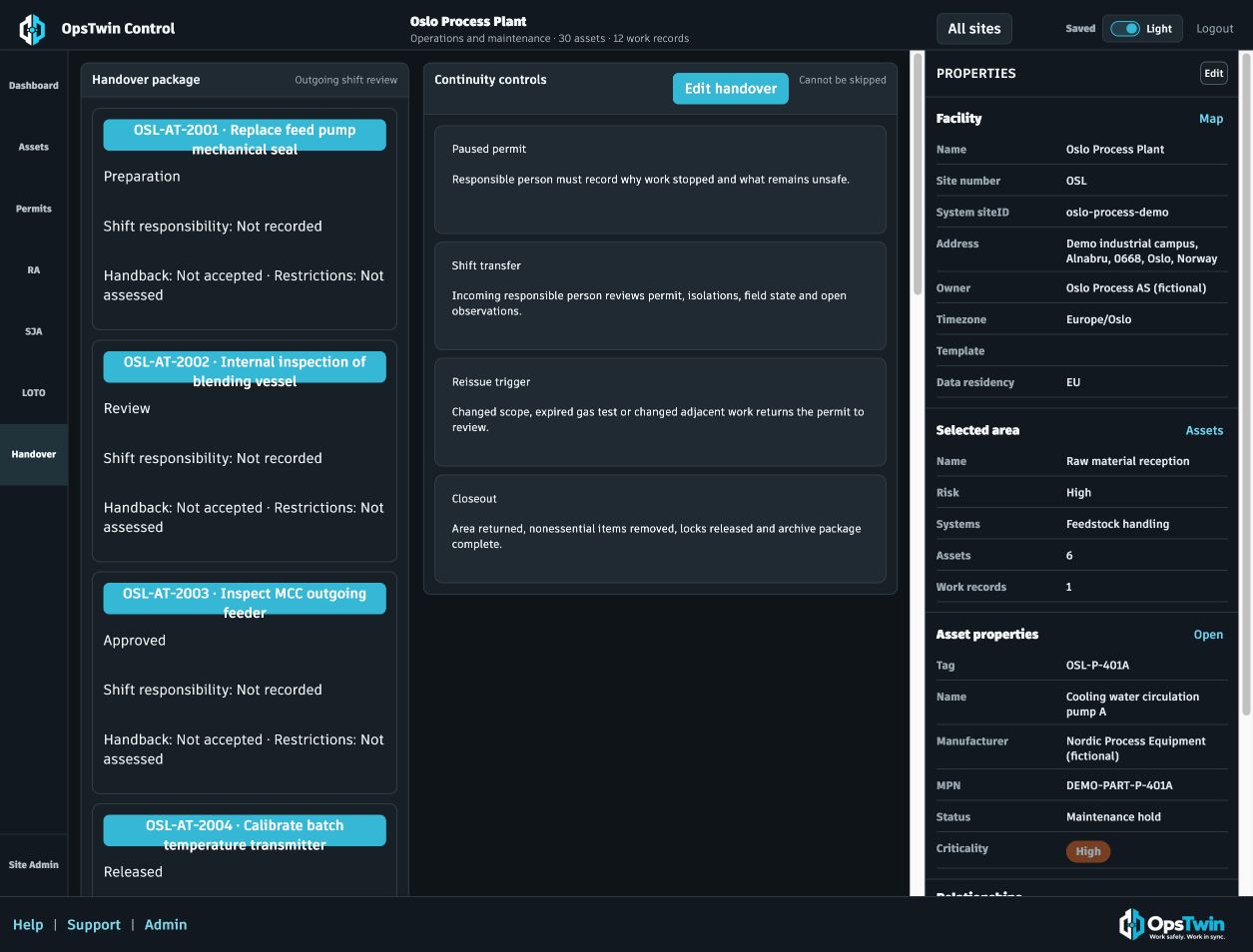Toggle the Light theme switch
This screenshot has width=1253, height=952.
[1125, 29]
